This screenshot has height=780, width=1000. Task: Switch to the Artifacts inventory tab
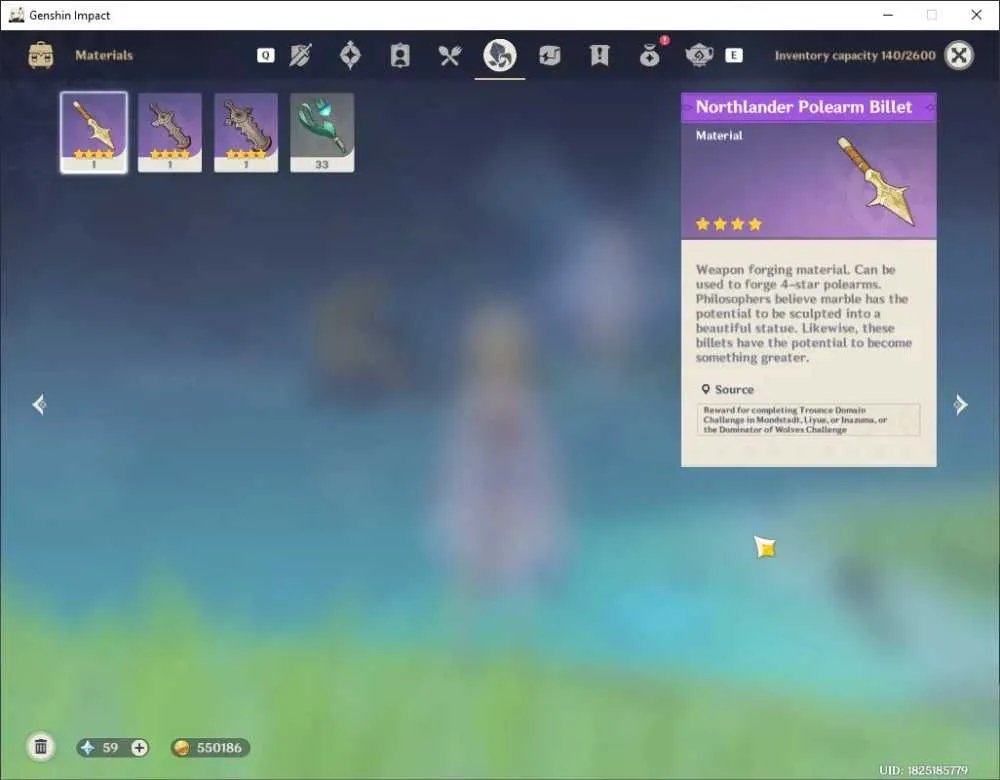tap(350, 55)
